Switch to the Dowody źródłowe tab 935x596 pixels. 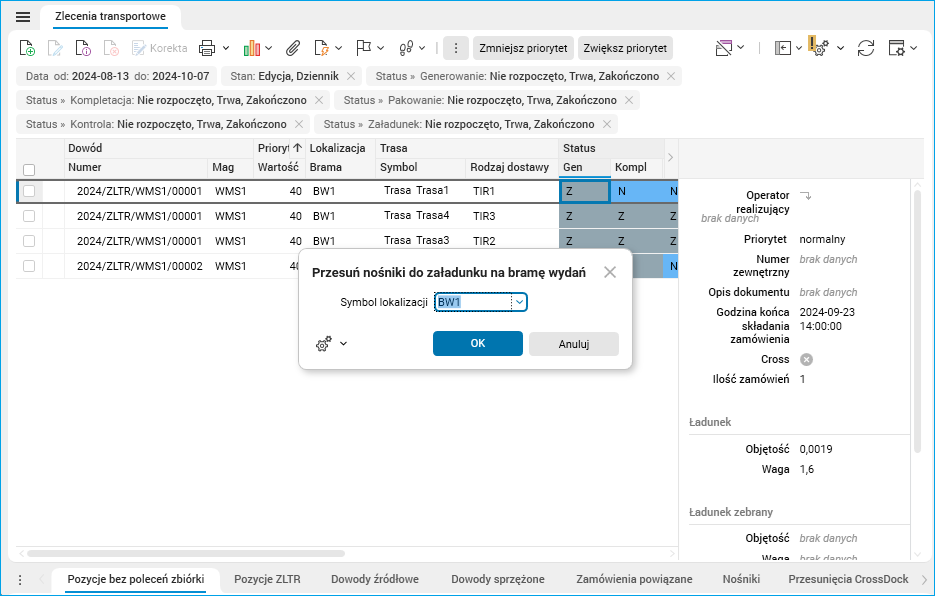pyautogui.click(x=375, y=579)
